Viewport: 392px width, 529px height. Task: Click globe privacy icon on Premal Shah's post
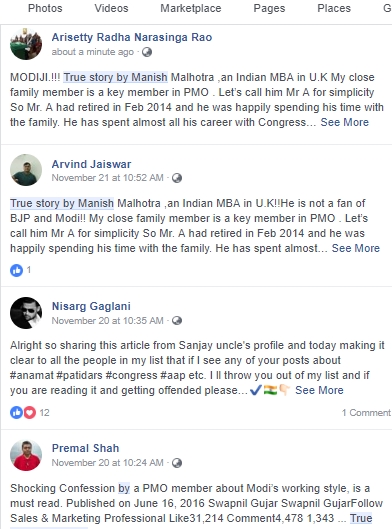tap(177, 463)
